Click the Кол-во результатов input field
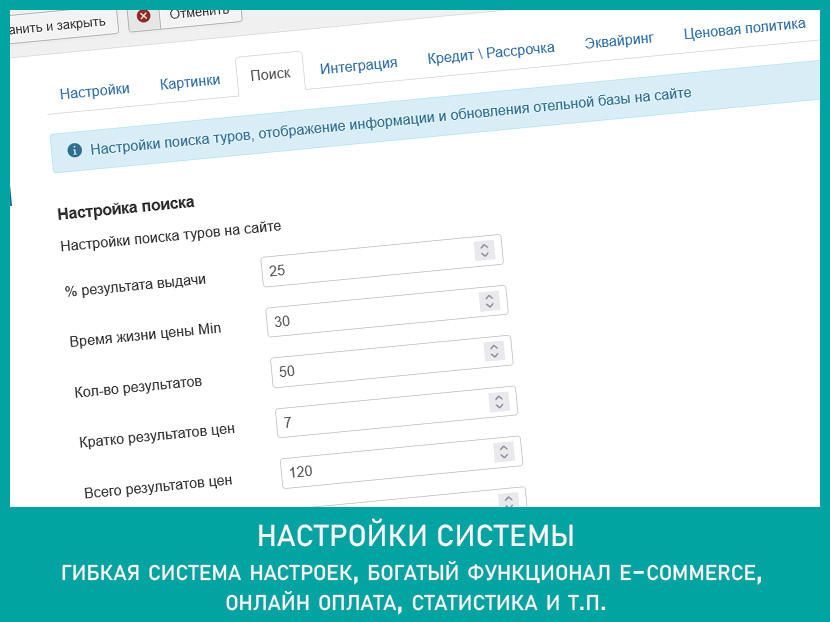The height and width of the screenshot is (622, 830). click(x=375, y=366)
